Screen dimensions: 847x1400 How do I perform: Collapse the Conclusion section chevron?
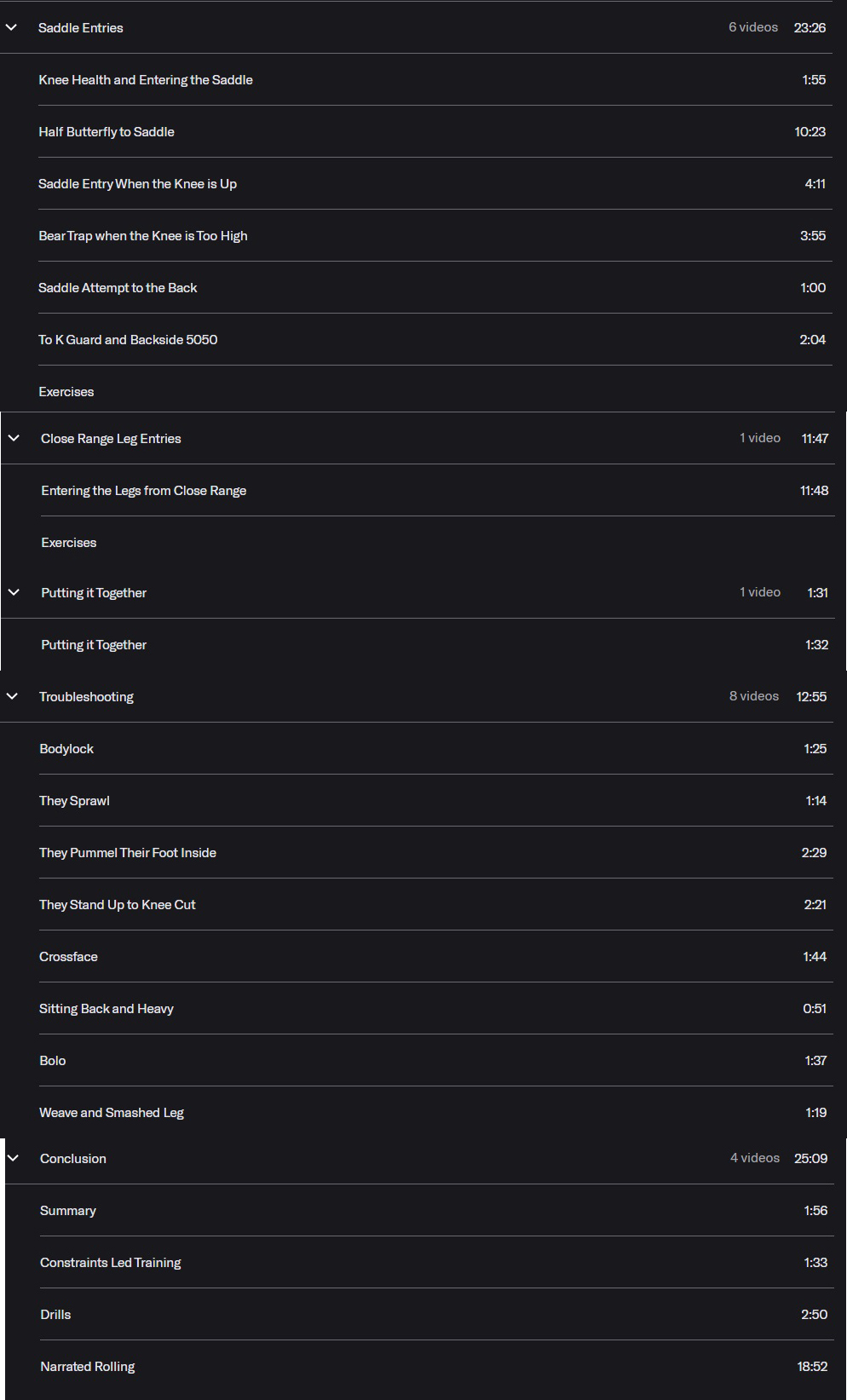click(x=13, y=1158)
